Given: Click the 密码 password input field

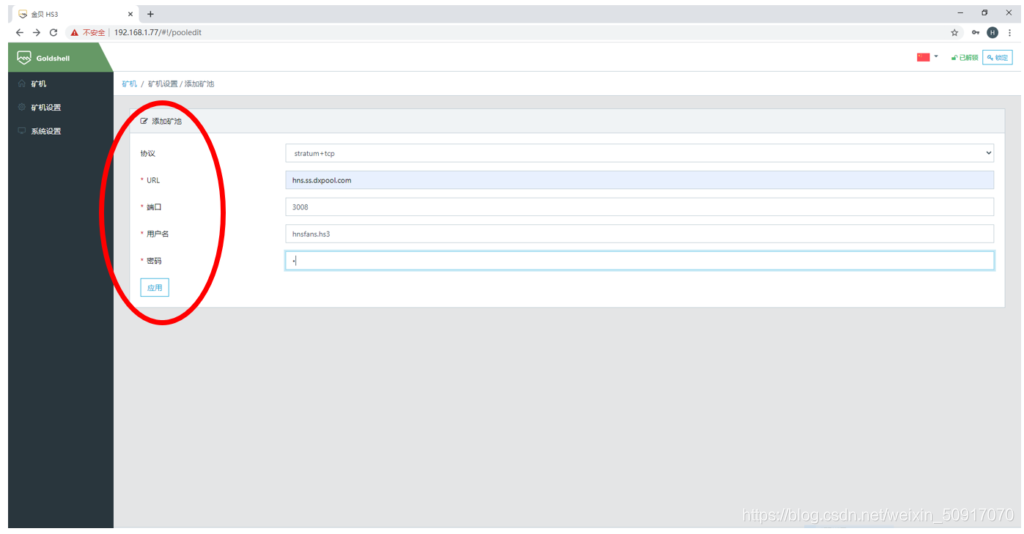Looking at the screenshot, I should tap(639, 260).
